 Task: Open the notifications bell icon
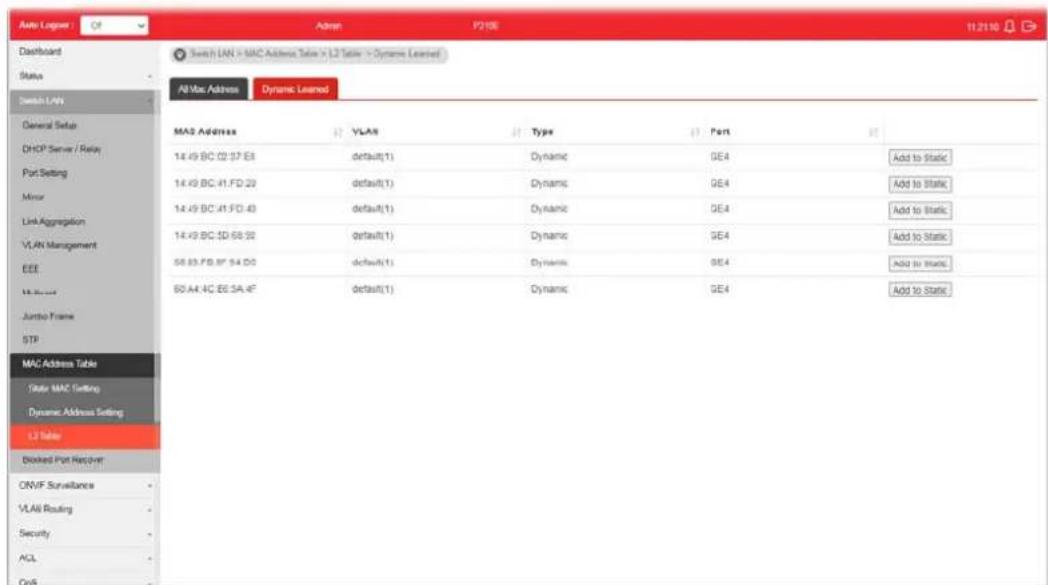(x=1009, y=26)
